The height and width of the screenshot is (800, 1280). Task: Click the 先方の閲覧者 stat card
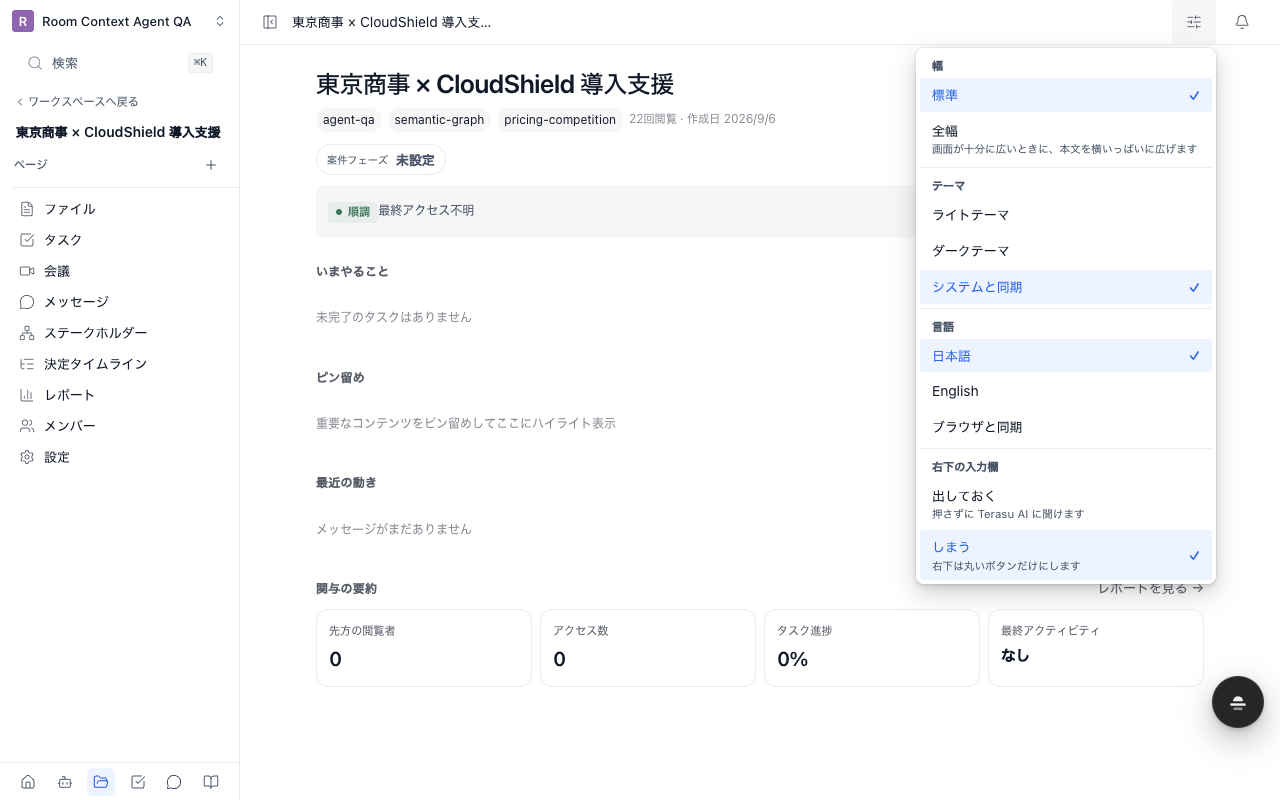click(424, 648)
